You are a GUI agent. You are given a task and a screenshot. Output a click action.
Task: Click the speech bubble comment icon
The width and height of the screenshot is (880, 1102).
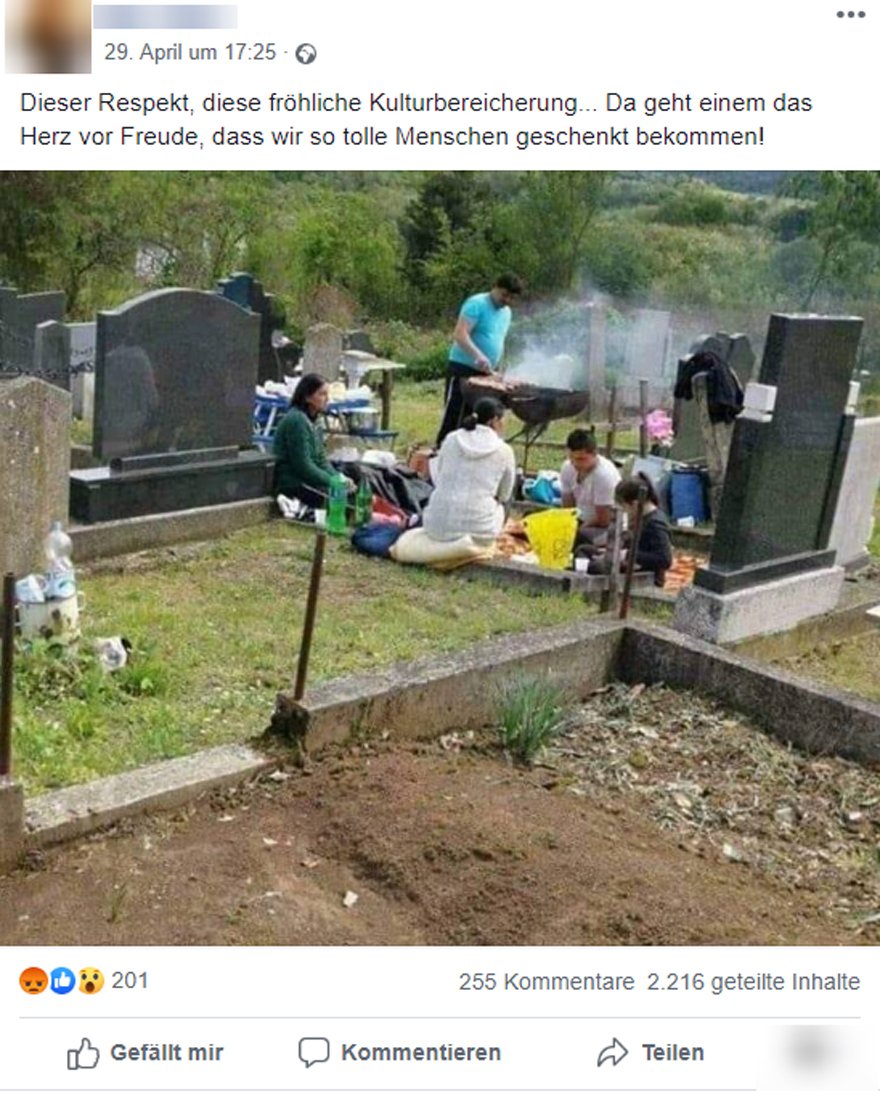[313, 1053]
